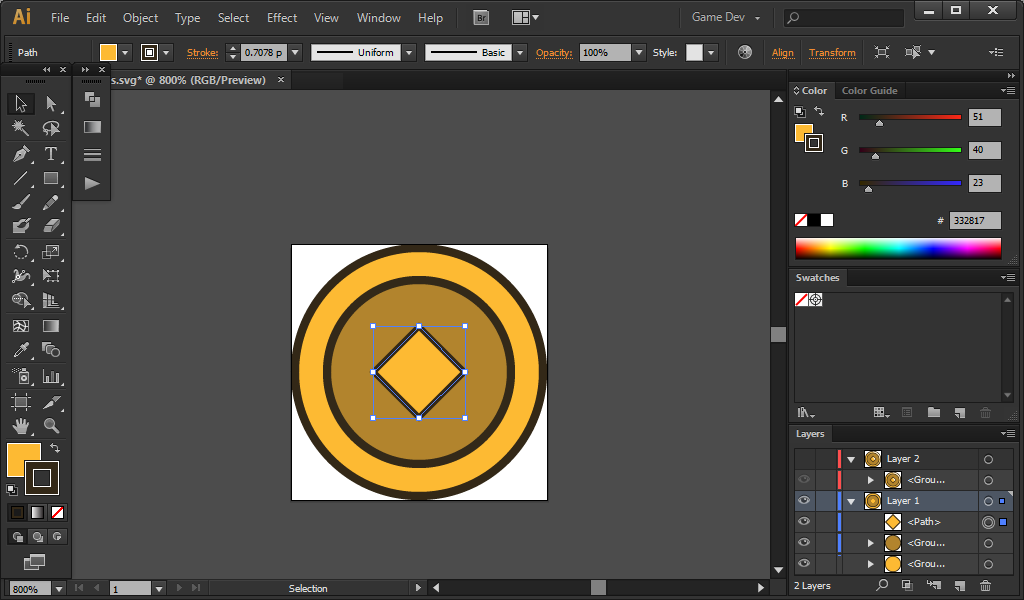1024x600 pixels.
Task: Open the Effect menu
Action: [282, 18]
